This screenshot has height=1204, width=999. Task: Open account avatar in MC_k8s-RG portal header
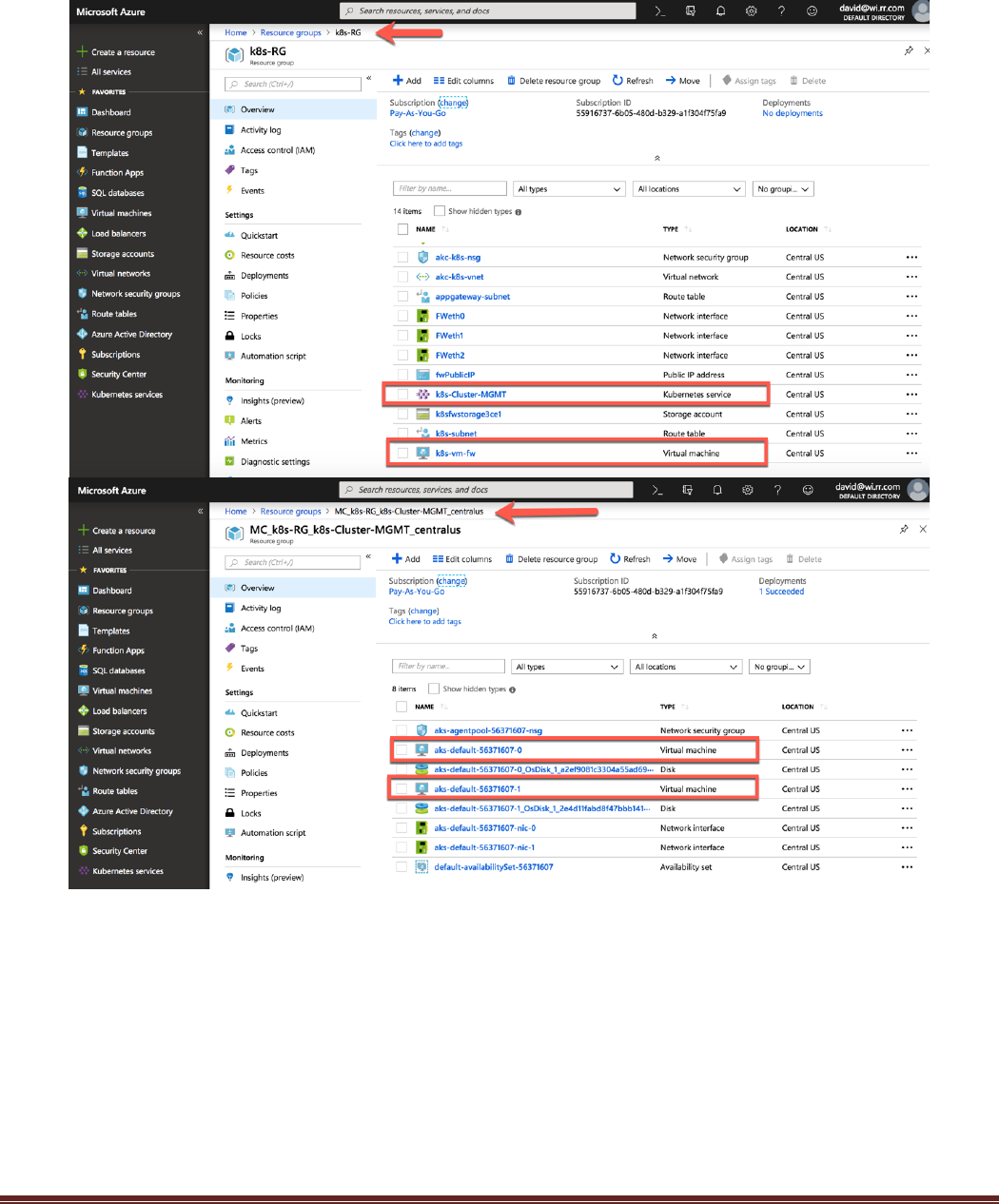[917, 490]
